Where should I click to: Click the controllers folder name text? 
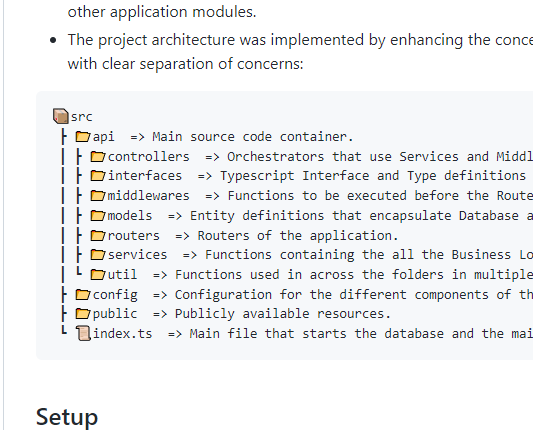tap(149, 157)
